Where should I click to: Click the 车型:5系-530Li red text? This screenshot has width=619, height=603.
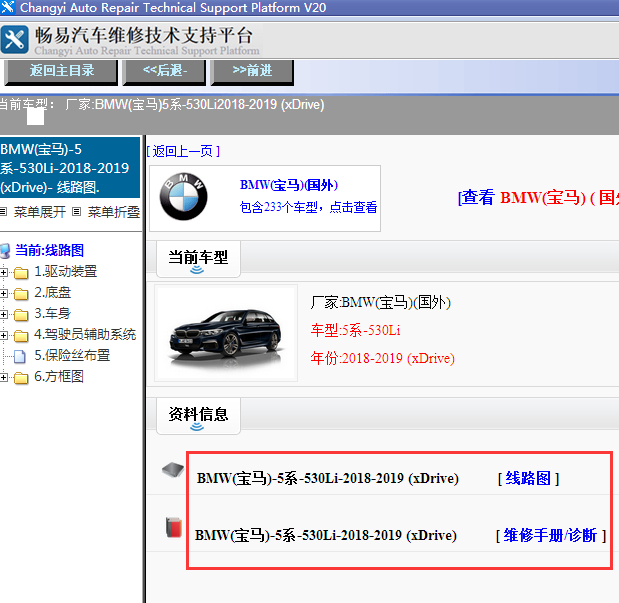pyautogui.click(x=355, y=330)
